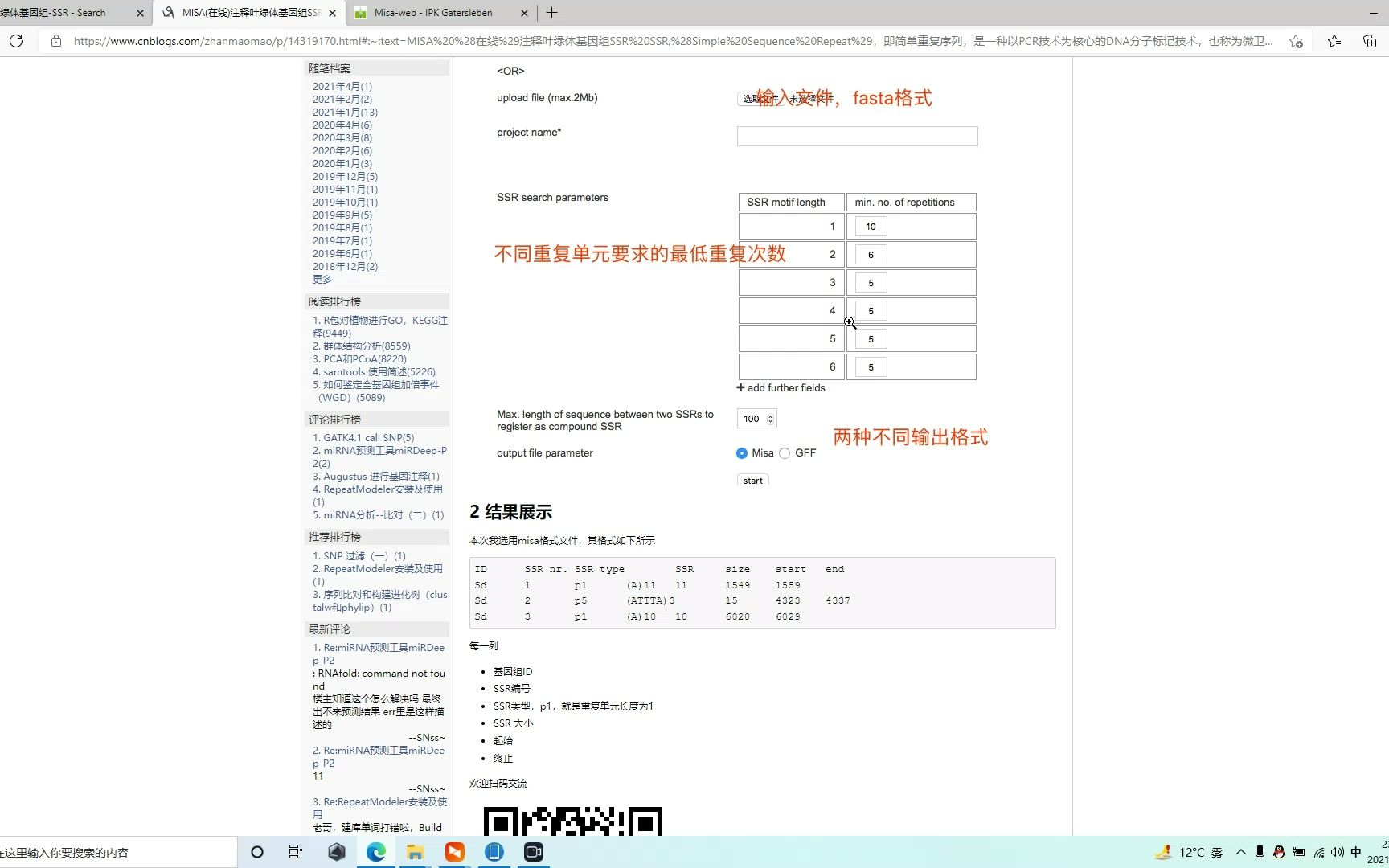
Task: Open Wi-Fi settings from the network tray icon
Action: [x=1319, y=852]
